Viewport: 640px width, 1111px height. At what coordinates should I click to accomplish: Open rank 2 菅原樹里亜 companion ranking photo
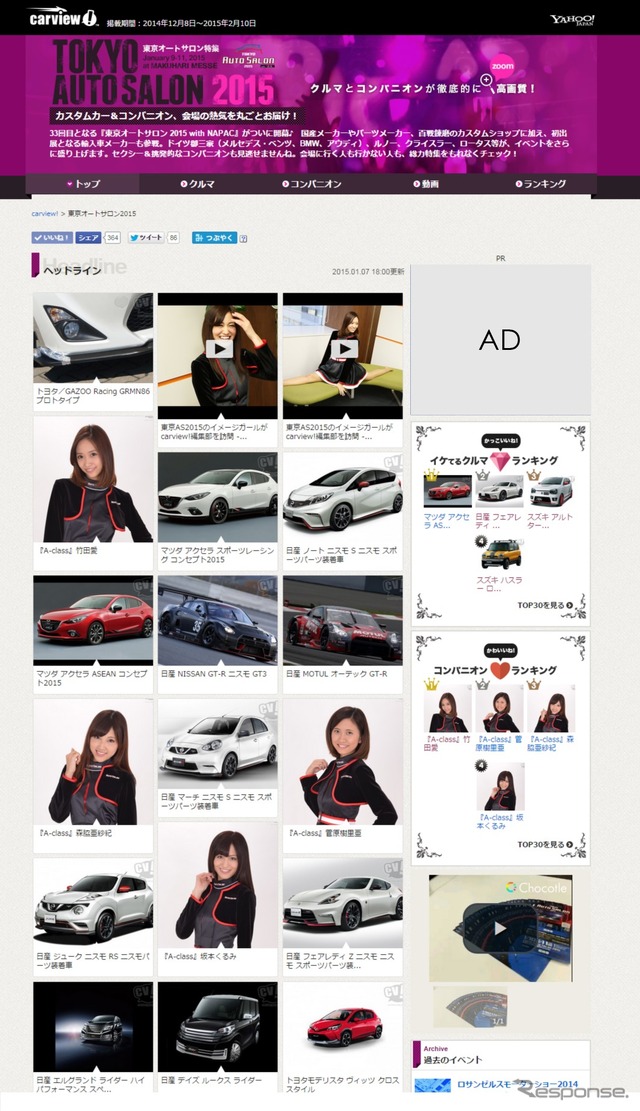500,711
